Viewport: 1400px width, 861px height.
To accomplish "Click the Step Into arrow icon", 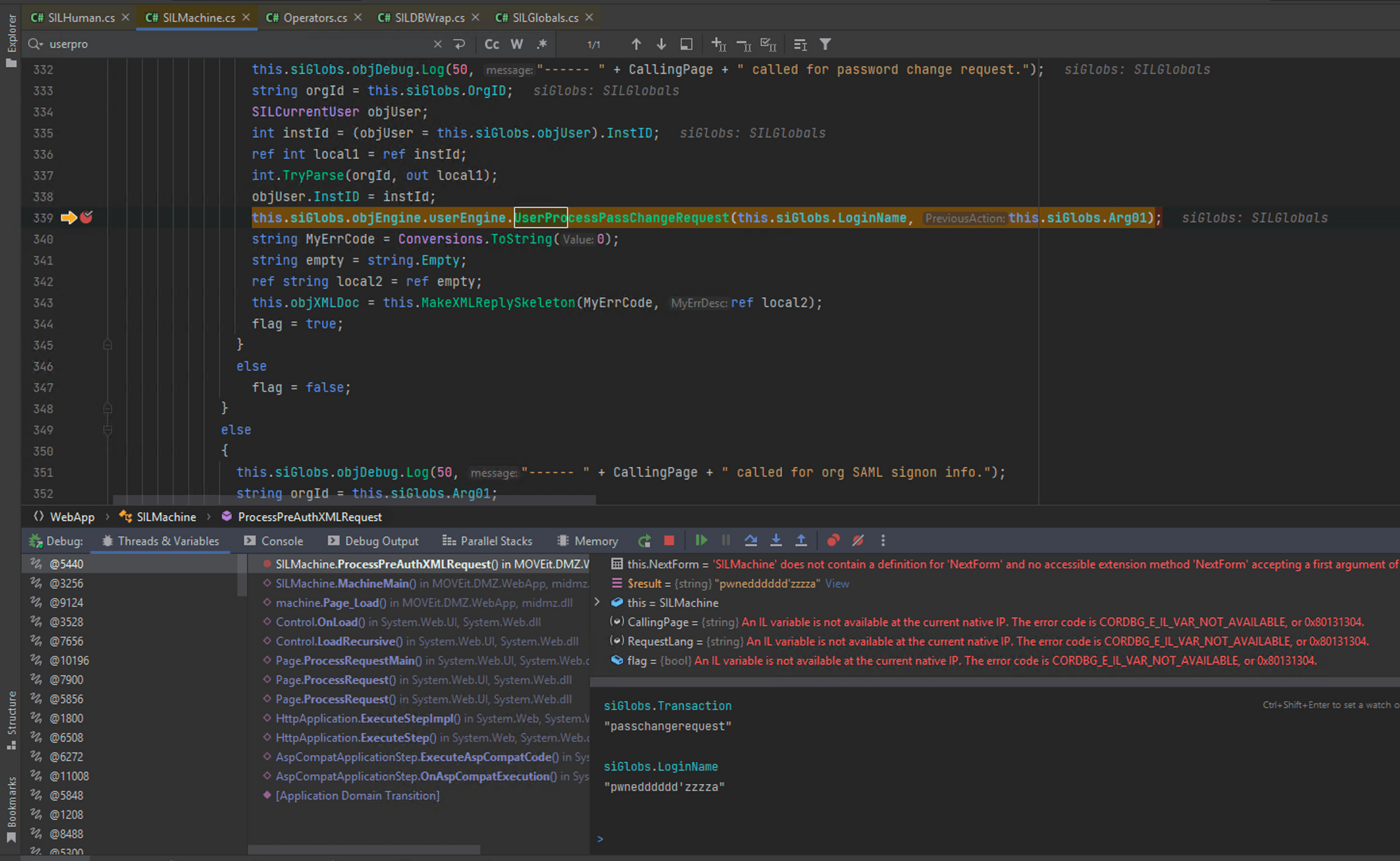I will 776,540.
